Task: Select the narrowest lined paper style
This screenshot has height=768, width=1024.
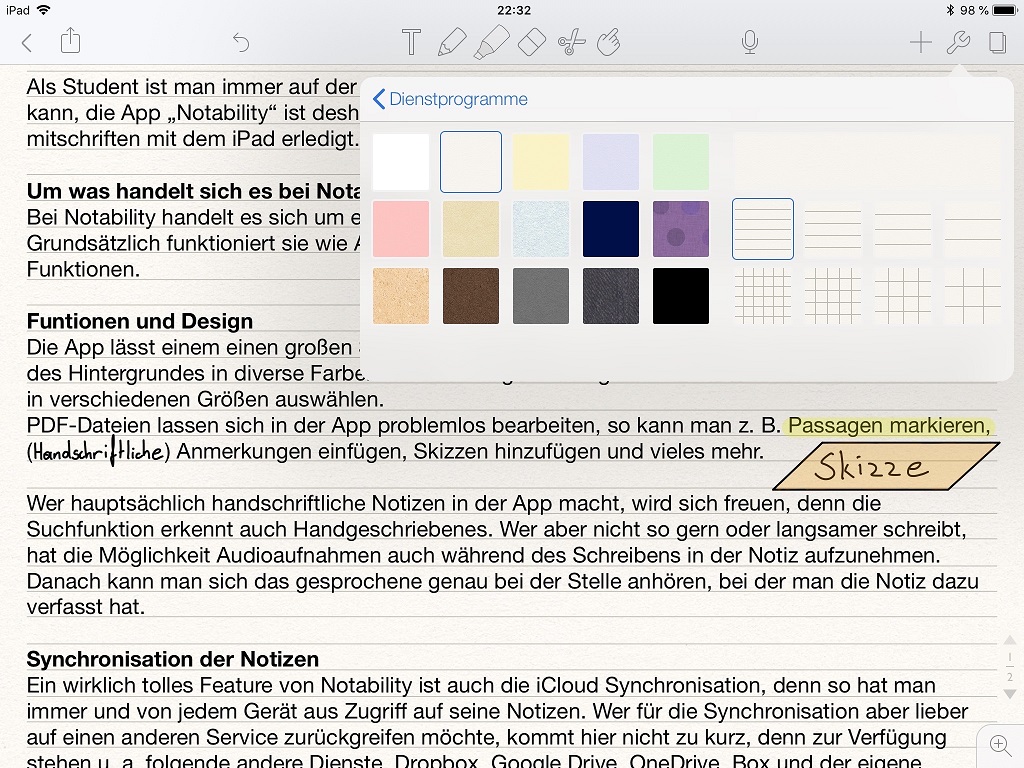Action: click(x=763, y=229)
